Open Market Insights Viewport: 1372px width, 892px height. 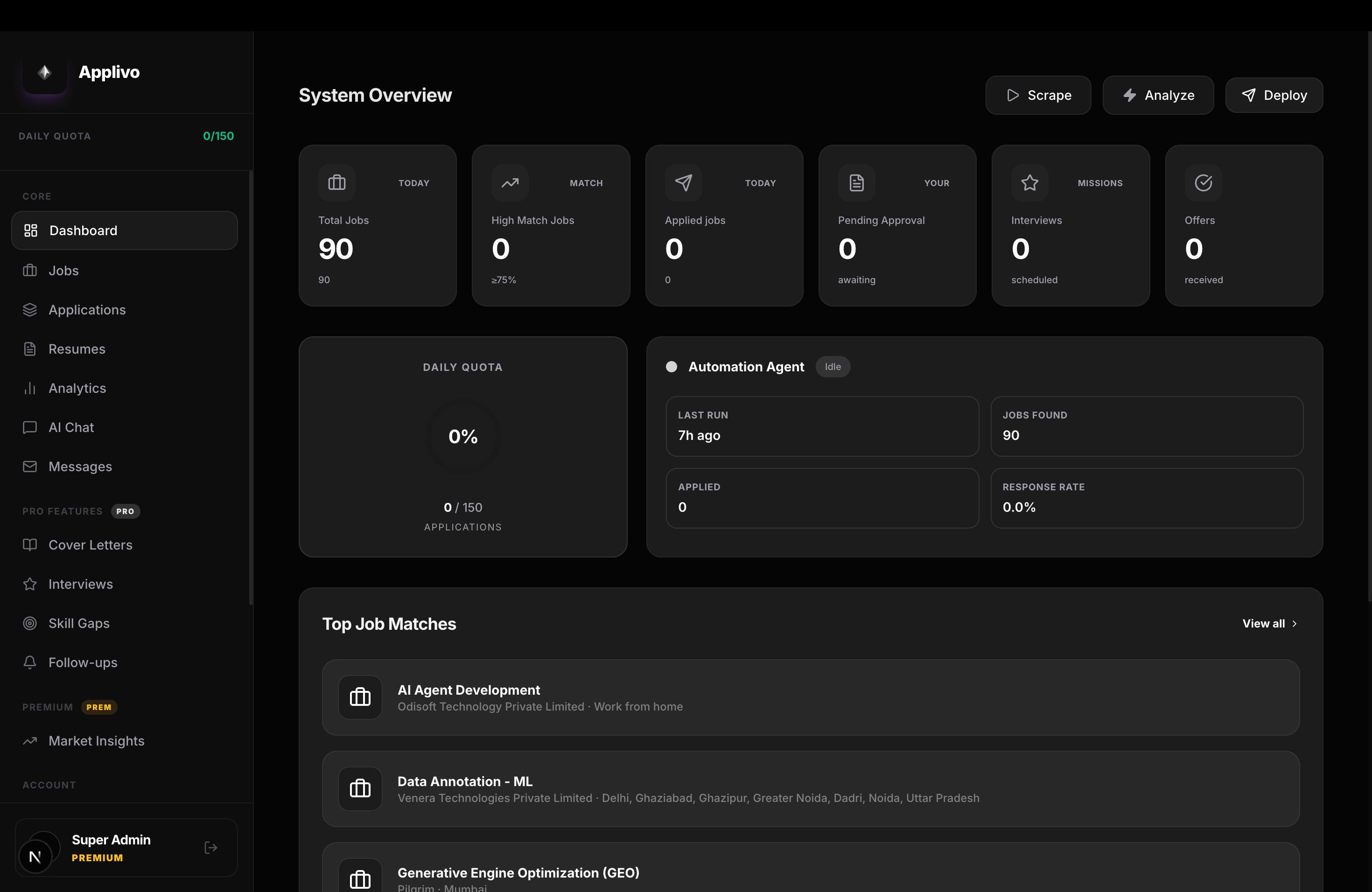pyautogui.click(x=125, y=740)
